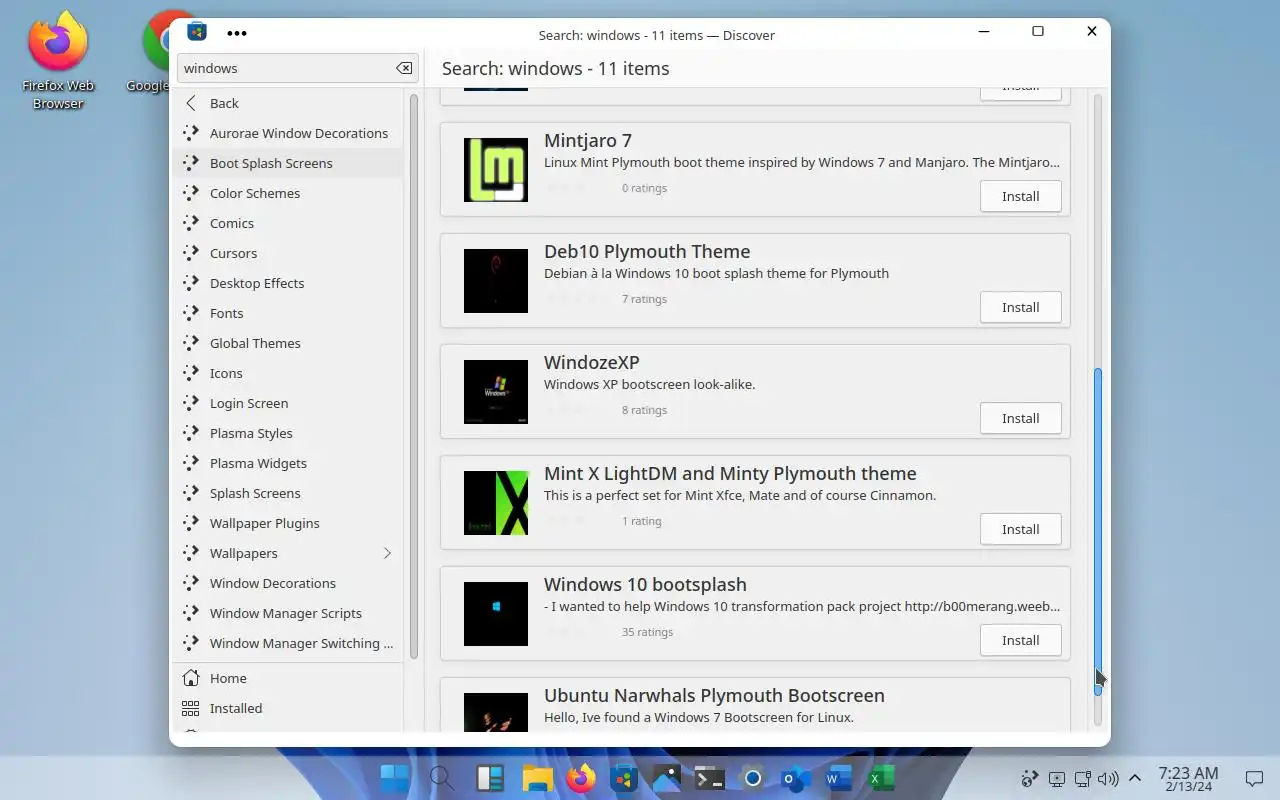Select Fonts in sidebar
This screenshot has height=800, width=1280.
click(288, 313)
